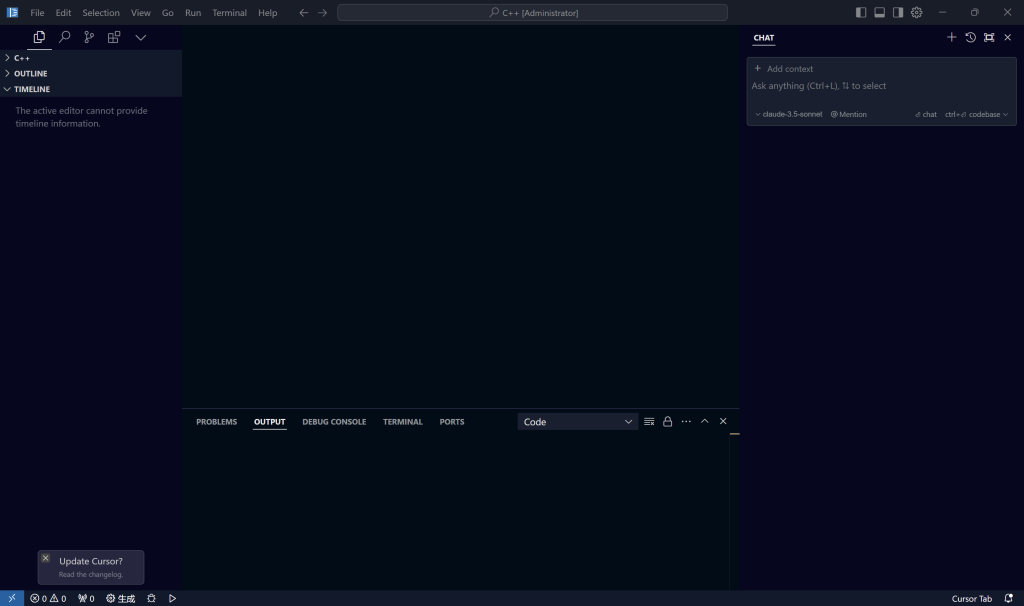Open the Code output channel dropdown
The image size is (1024, 606).
[577, 421]
